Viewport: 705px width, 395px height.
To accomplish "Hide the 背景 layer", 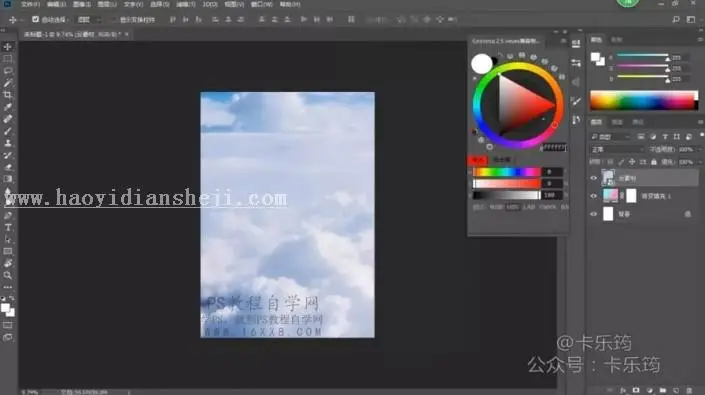I will [x=593, y=214].
